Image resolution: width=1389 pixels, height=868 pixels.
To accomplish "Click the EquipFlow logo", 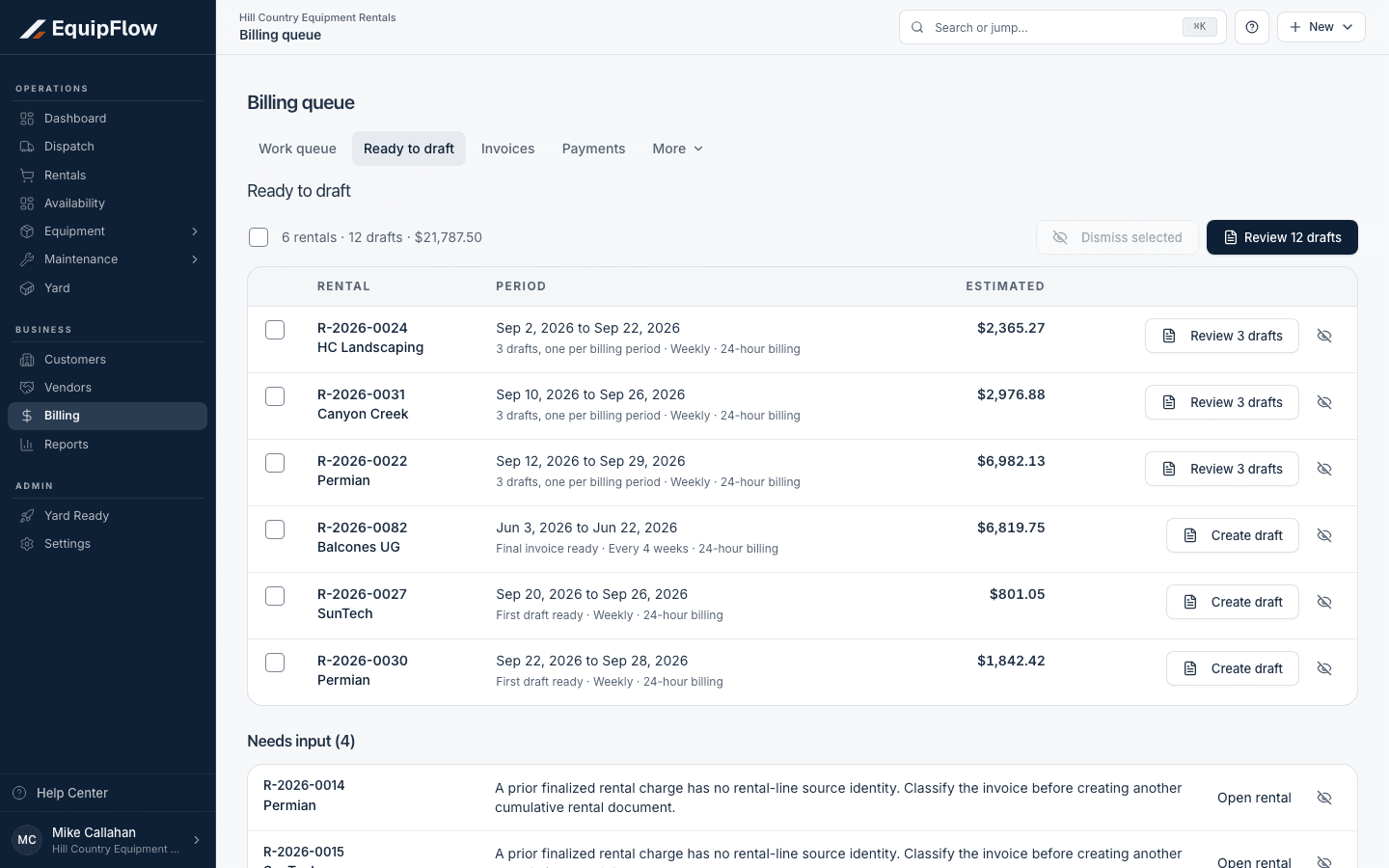I will [89, 29].
